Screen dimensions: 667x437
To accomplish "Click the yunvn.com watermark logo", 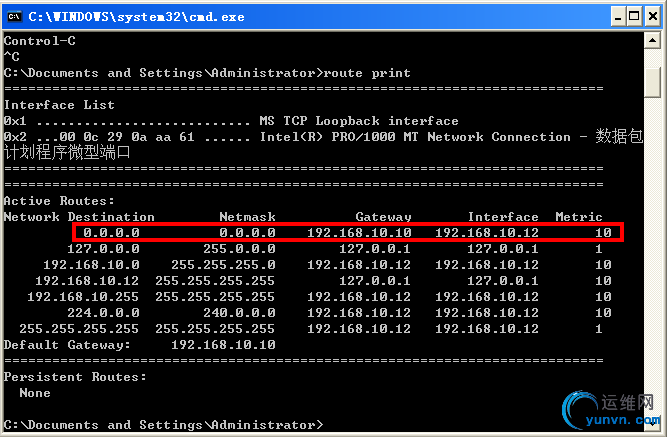I will pos(610,410).
